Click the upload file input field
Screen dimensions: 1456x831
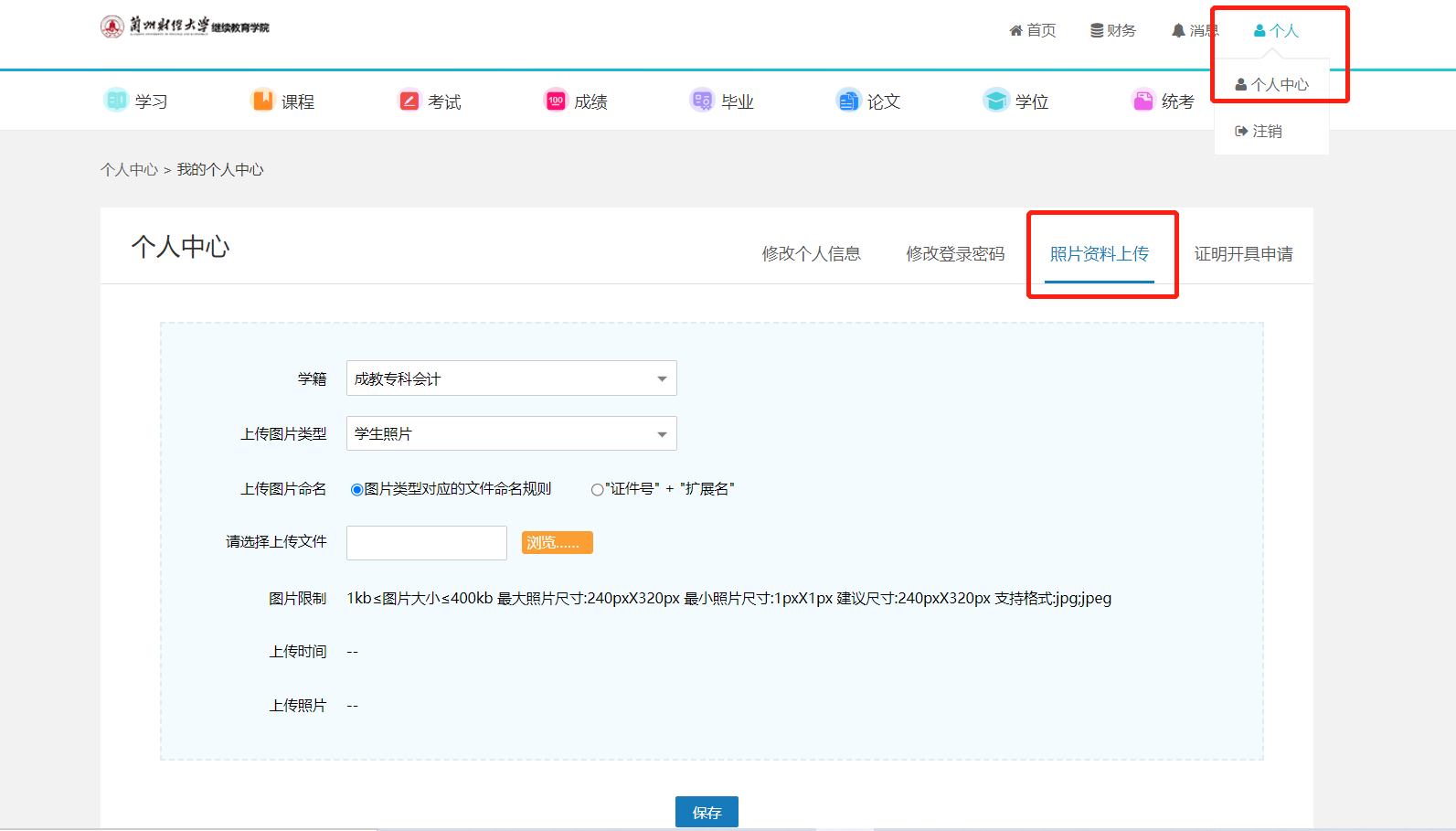pos(426,543)
